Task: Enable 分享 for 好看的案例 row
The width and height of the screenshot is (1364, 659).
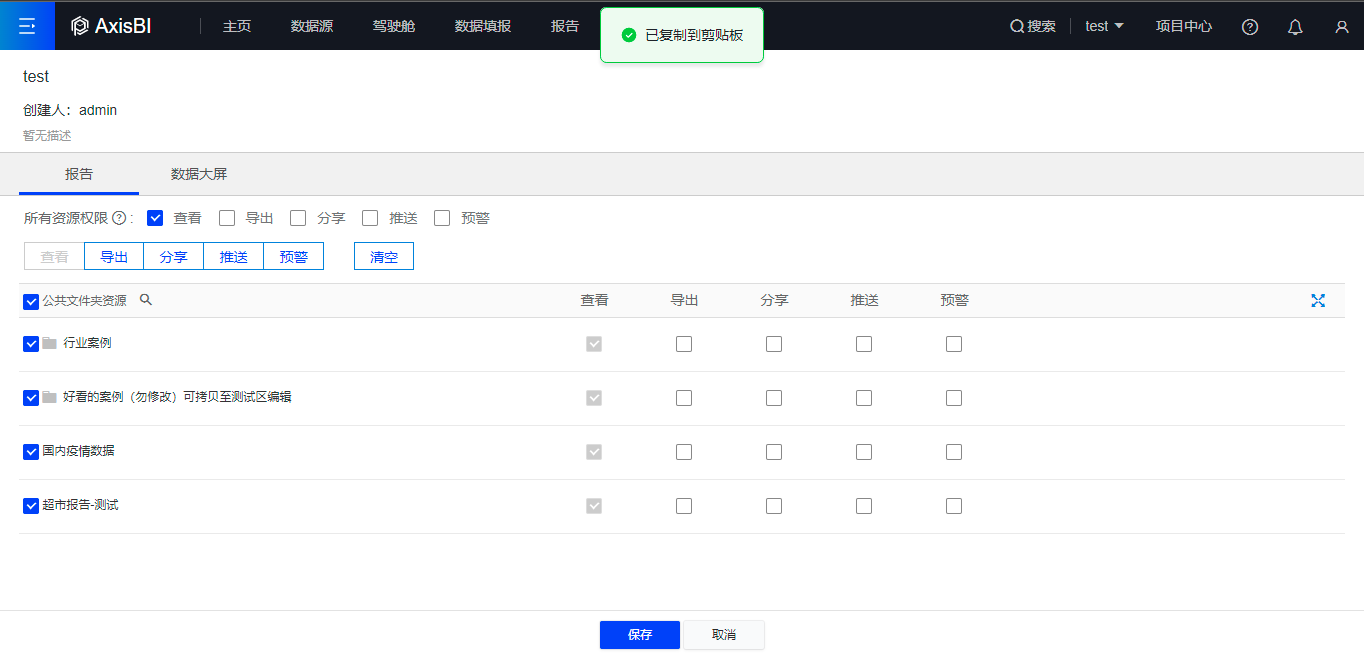Action: 774,398
